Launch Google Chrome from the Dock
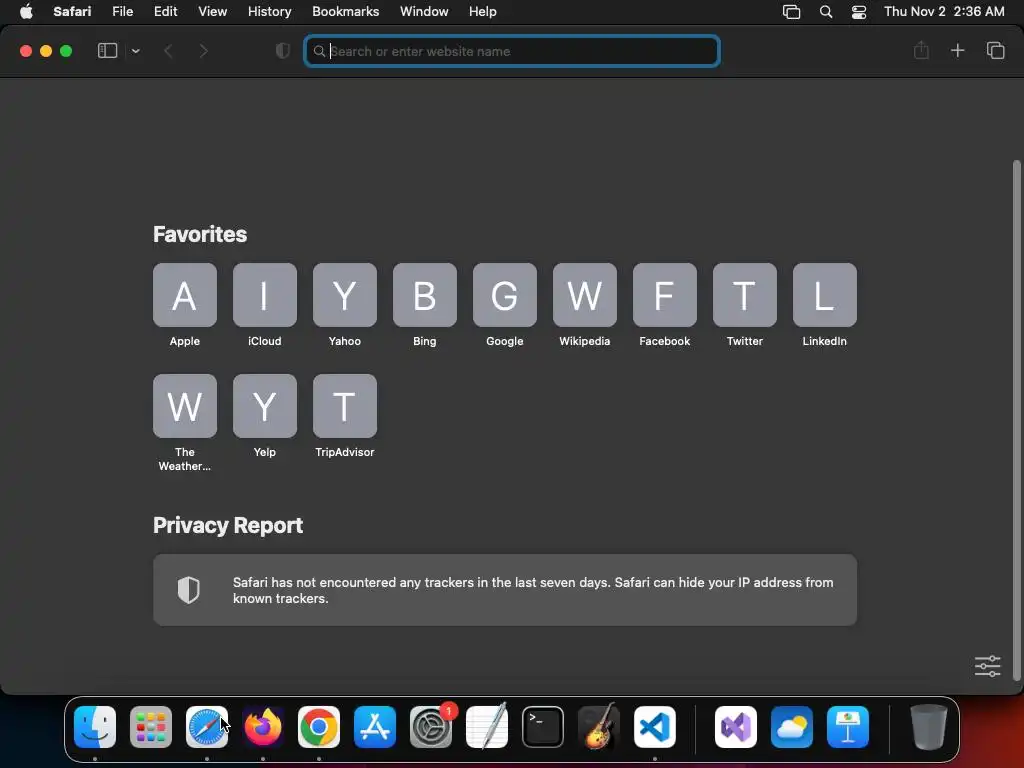The height and width of the screenshot is (768, 1024). 319,727
